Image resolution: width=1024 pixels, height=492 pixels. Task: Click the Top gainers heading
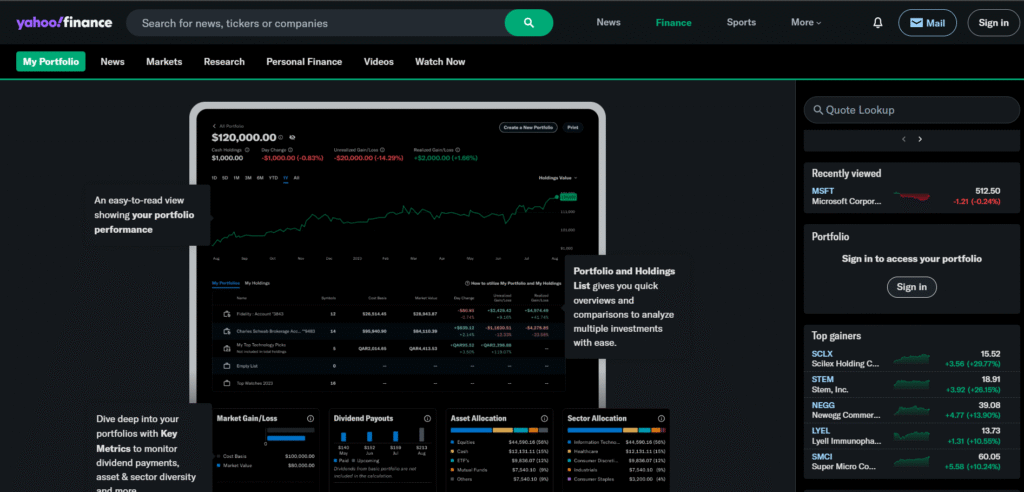[x=836, y=336]
